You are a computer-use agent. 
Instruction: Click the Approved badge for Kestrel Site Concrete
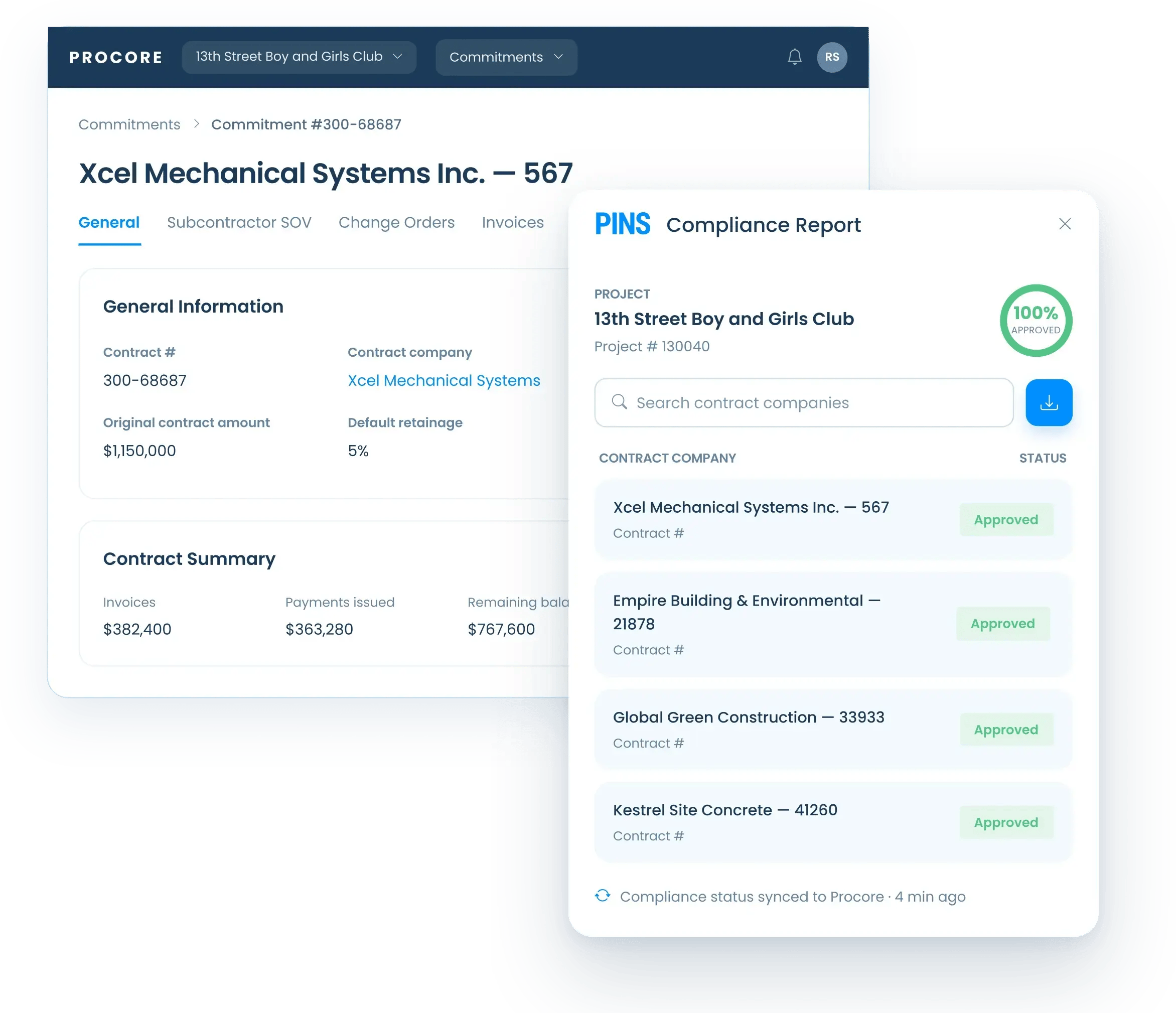(1006, 822)
